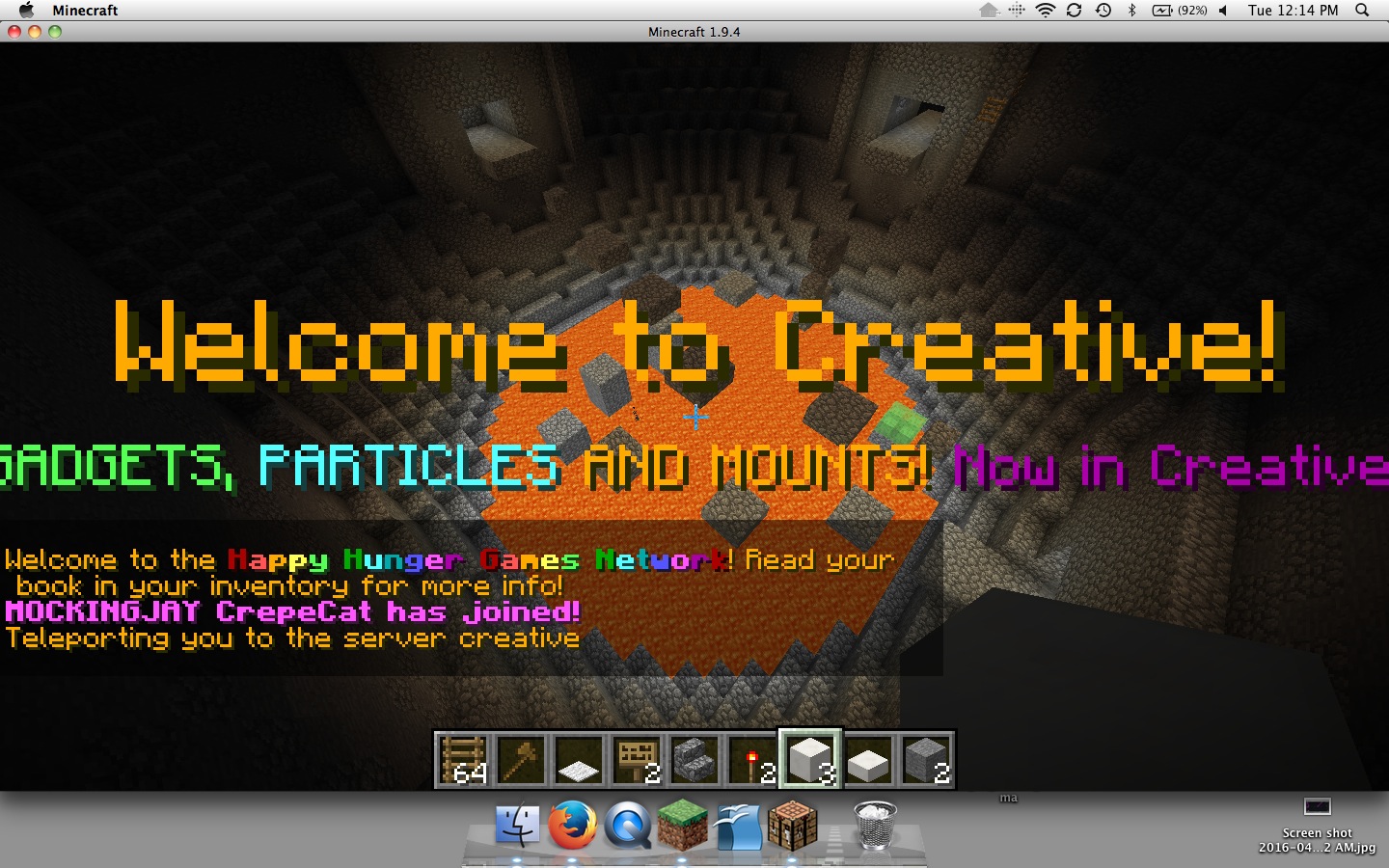Open the OpenOffice seagull icon in the Dock
The width and height of the screenshot is (1389, 868).
click(738, 826)
